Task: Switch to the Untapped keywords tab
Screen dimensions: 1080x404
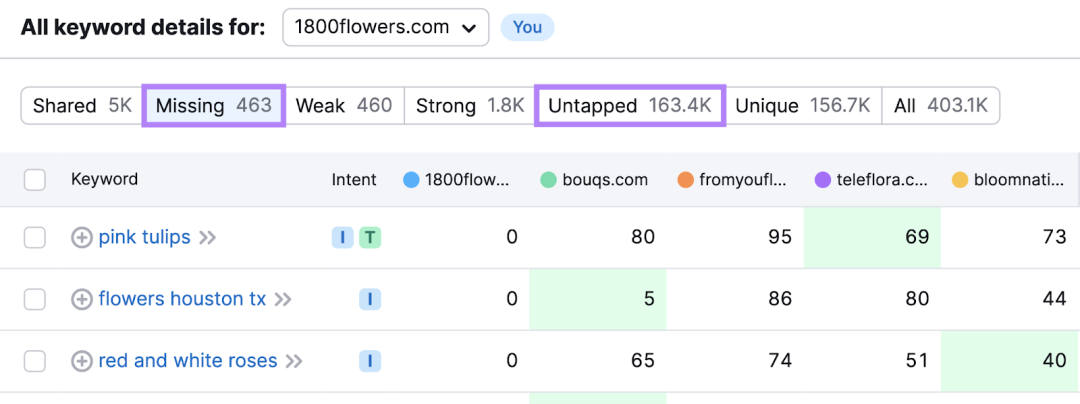Action: pos(630,106)
